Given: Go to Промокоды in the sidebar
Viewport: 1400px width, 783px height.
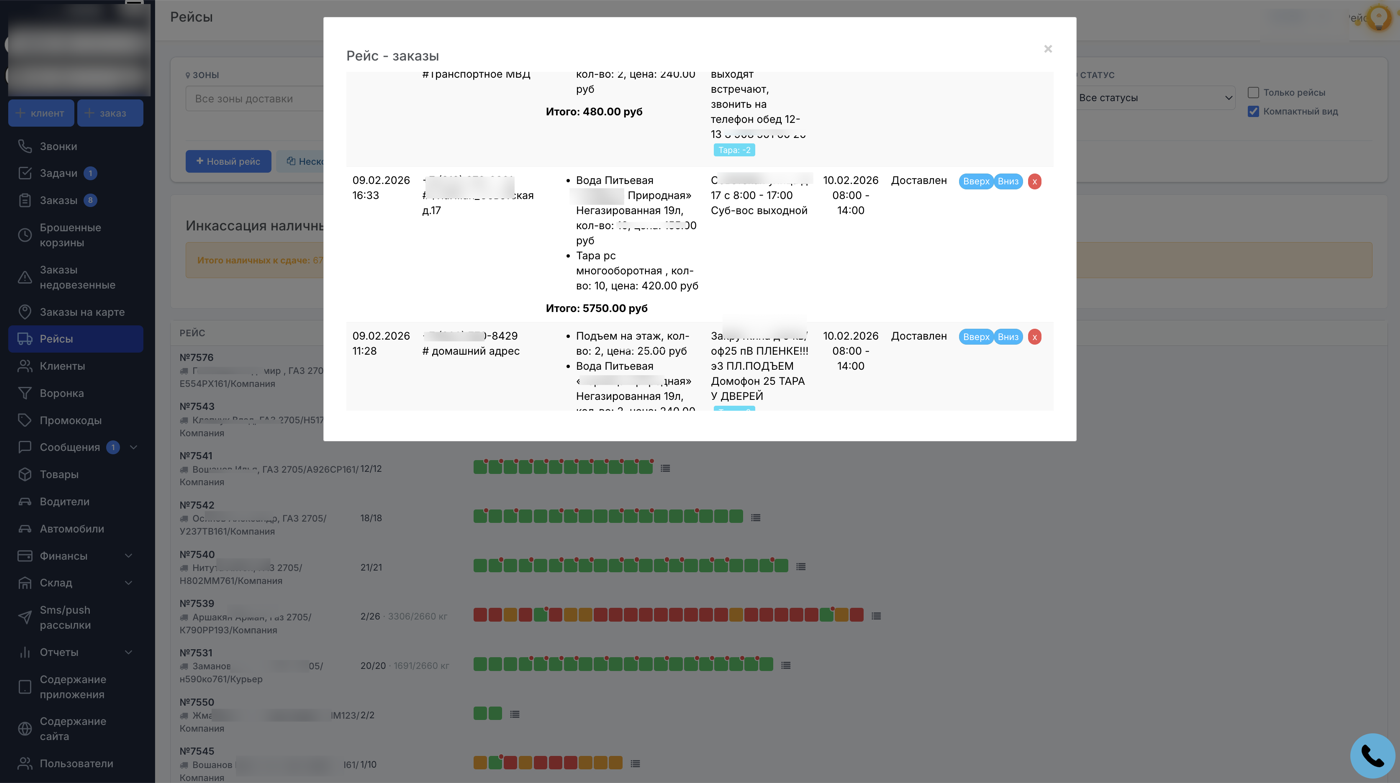Looking at the screenshot, I should pos(70,420).
